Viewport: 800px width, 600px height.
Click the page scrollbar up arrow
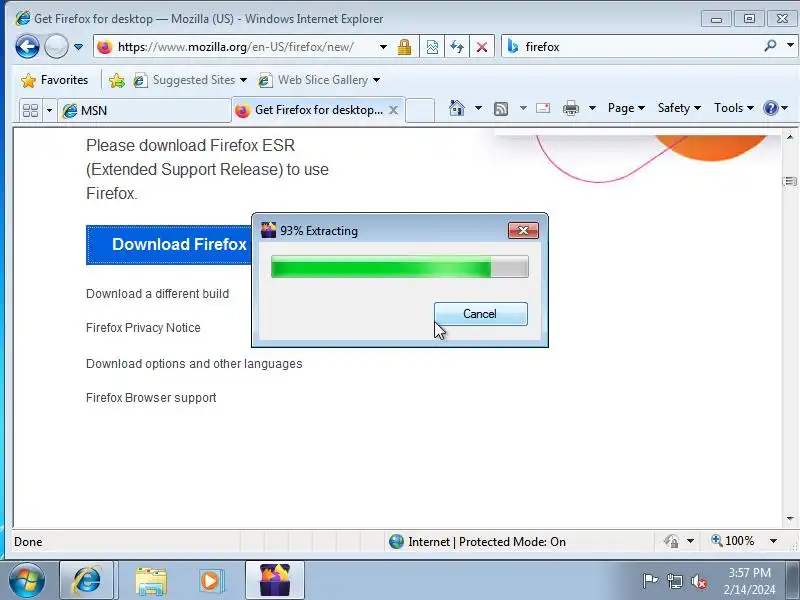pyautogui.click(x=790, y=137)
